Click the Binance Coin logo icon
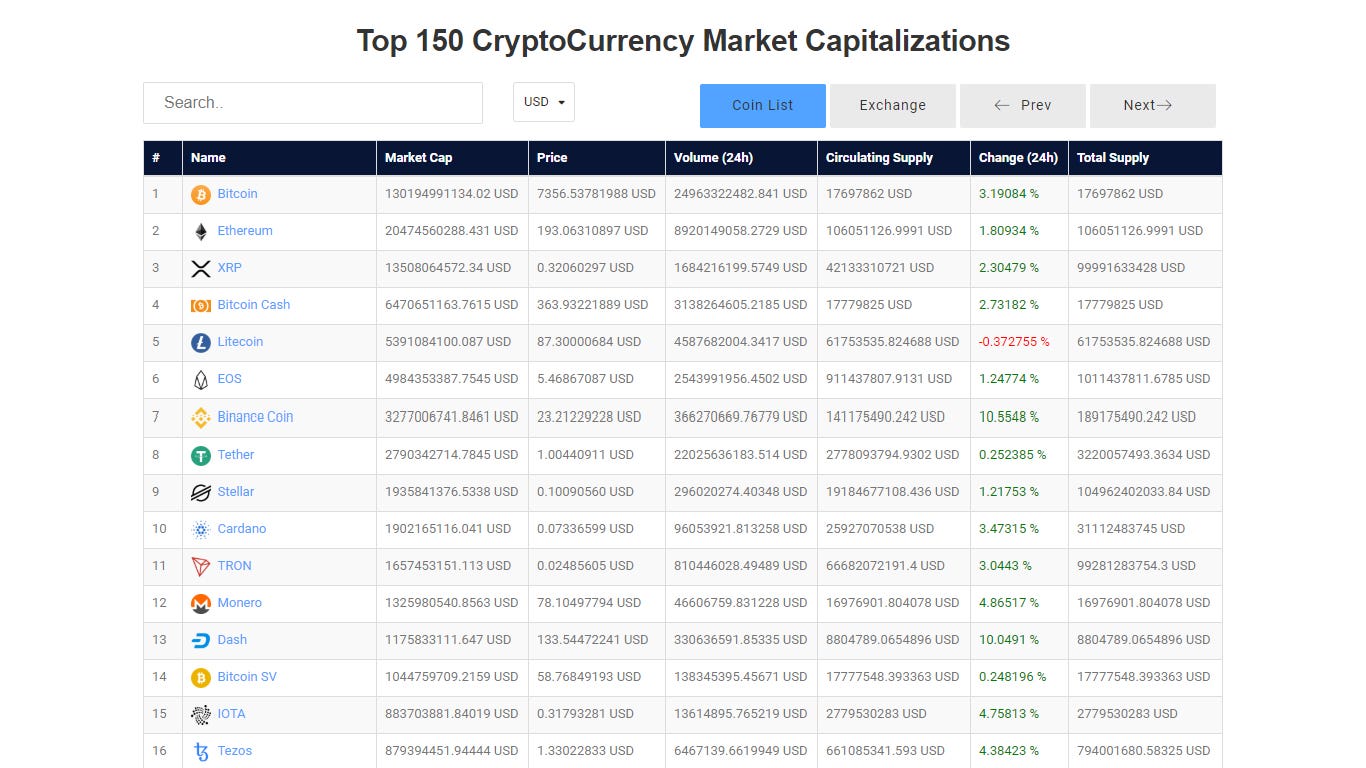 point(201,417)
